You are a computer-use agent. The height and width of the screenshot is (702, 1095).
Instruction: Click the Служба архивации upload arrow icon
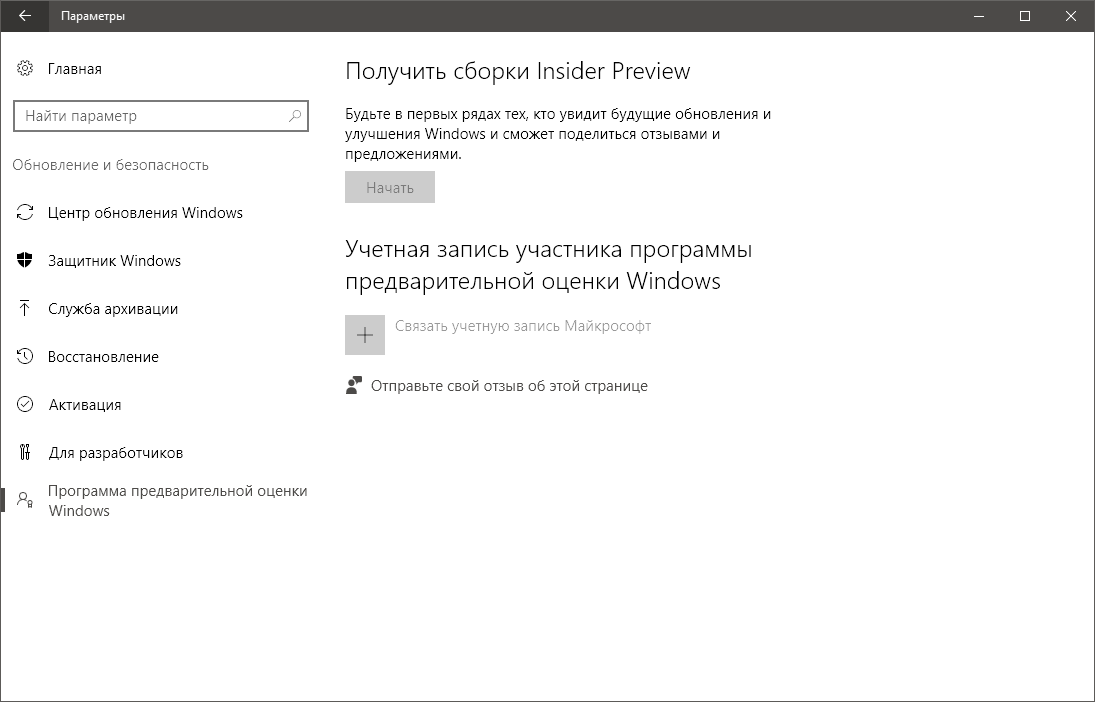[x=24, y=309]
